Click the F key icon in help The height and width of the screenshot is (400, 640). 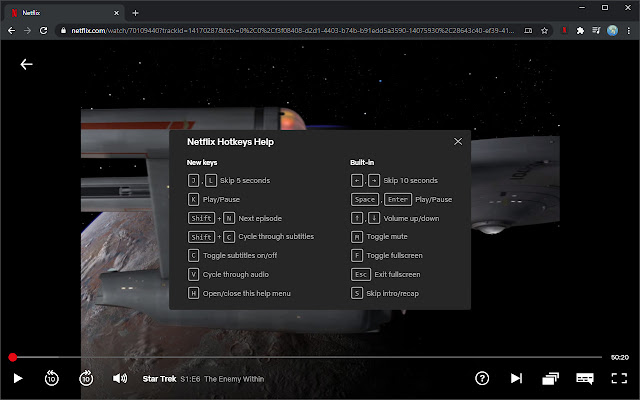coord(357,256)
